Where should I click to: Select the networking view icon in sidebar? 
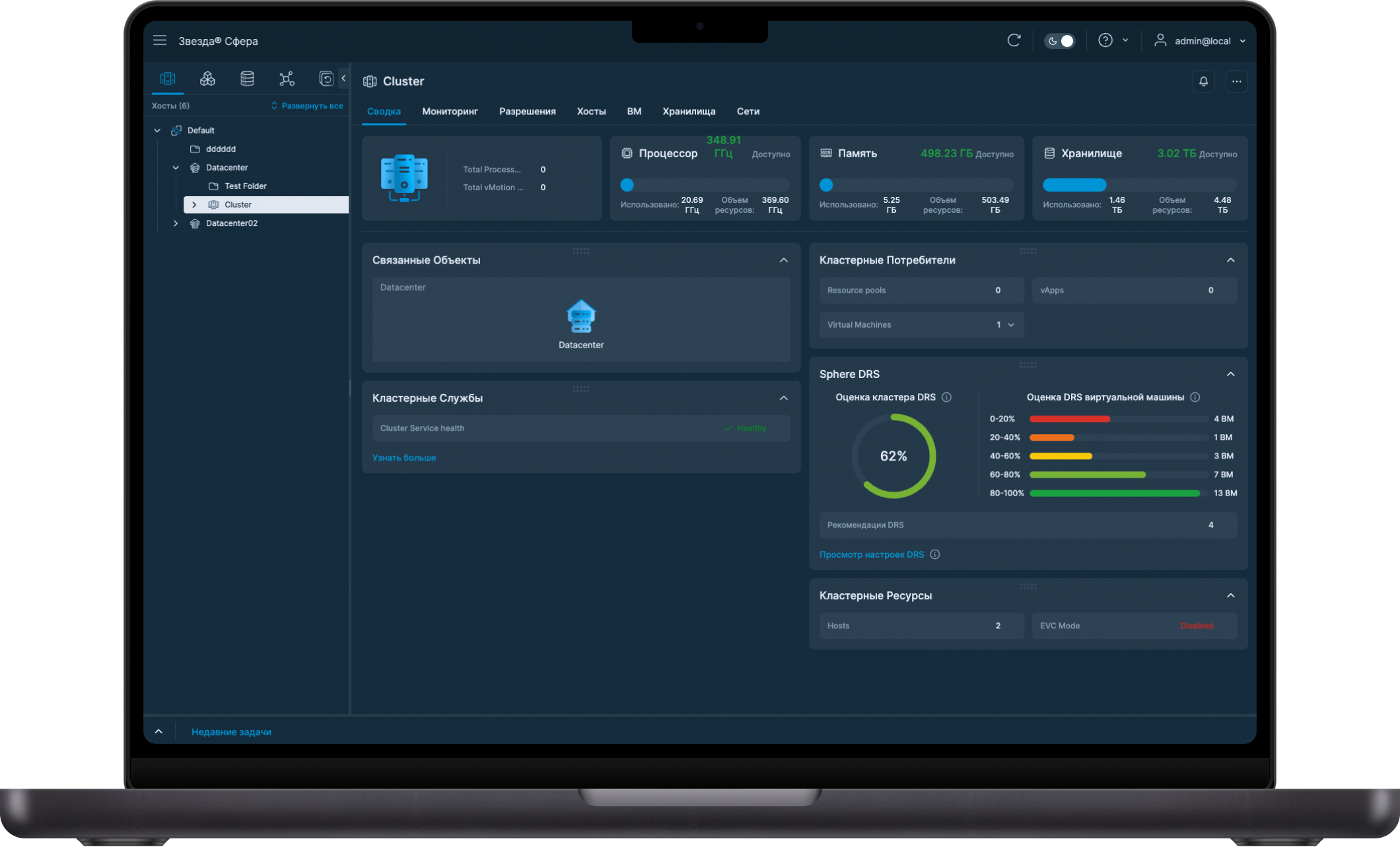pyautogui.click(x=287, y=79)
